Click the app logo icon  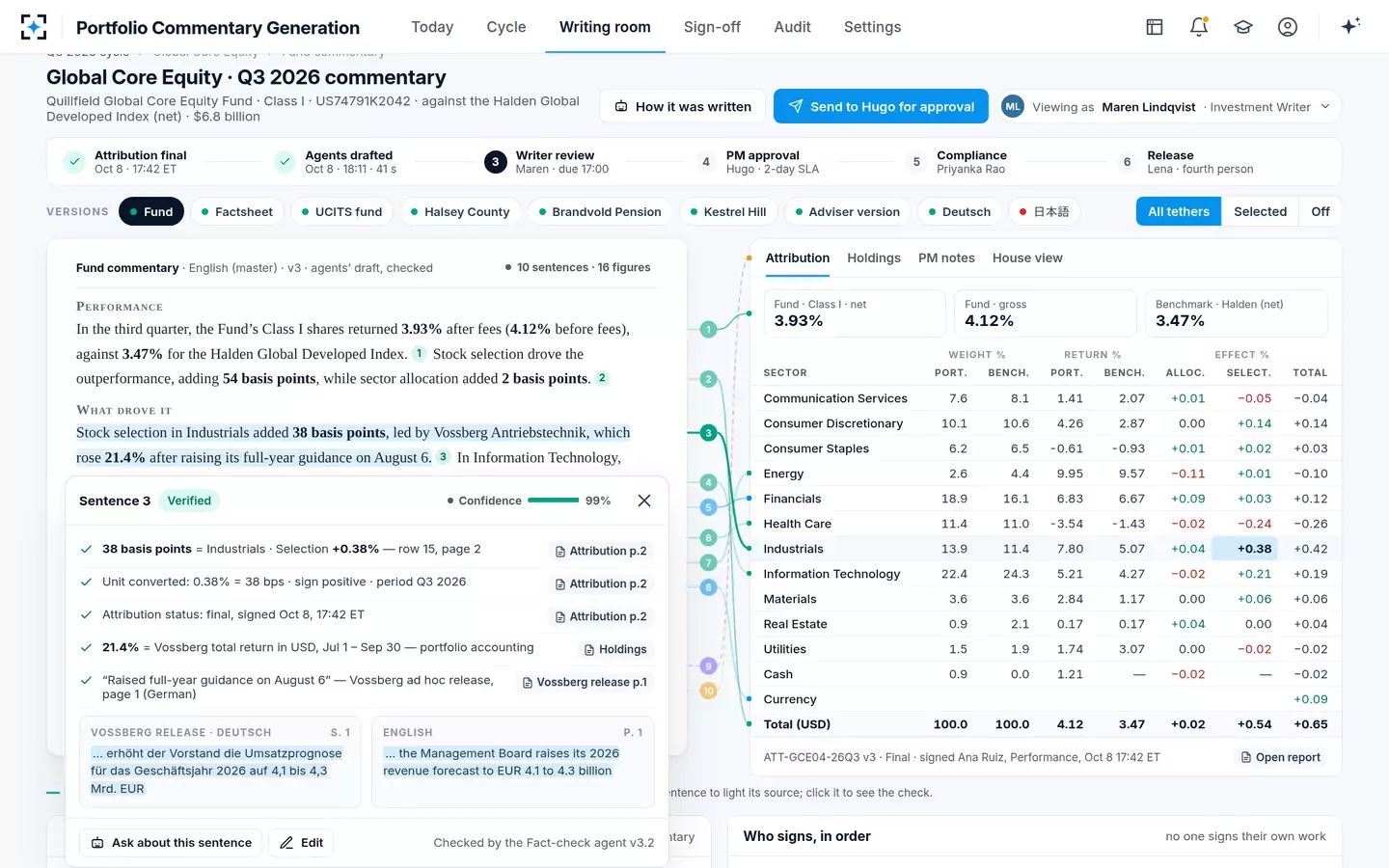point(33,27)
